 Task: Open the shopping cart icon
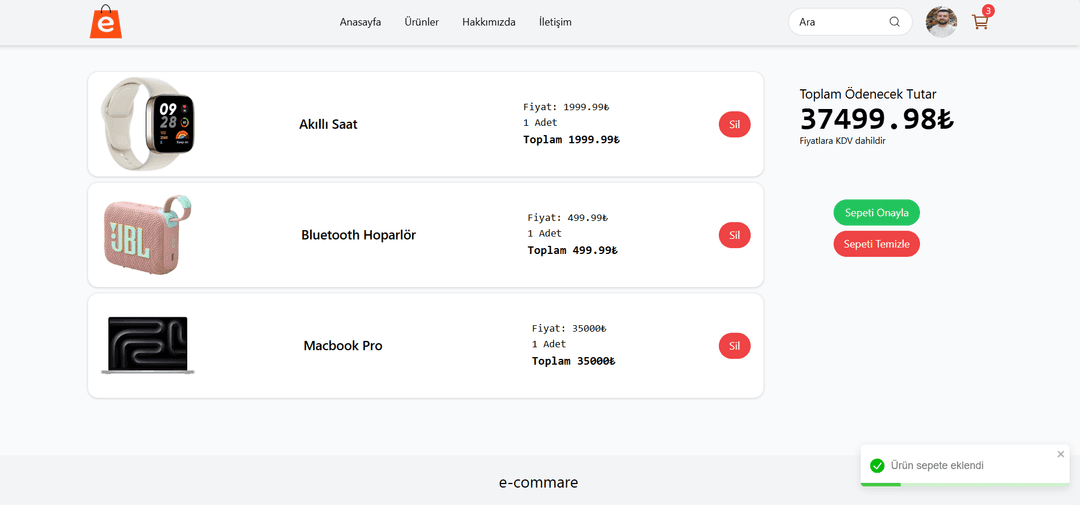click(x=980, y=22)
